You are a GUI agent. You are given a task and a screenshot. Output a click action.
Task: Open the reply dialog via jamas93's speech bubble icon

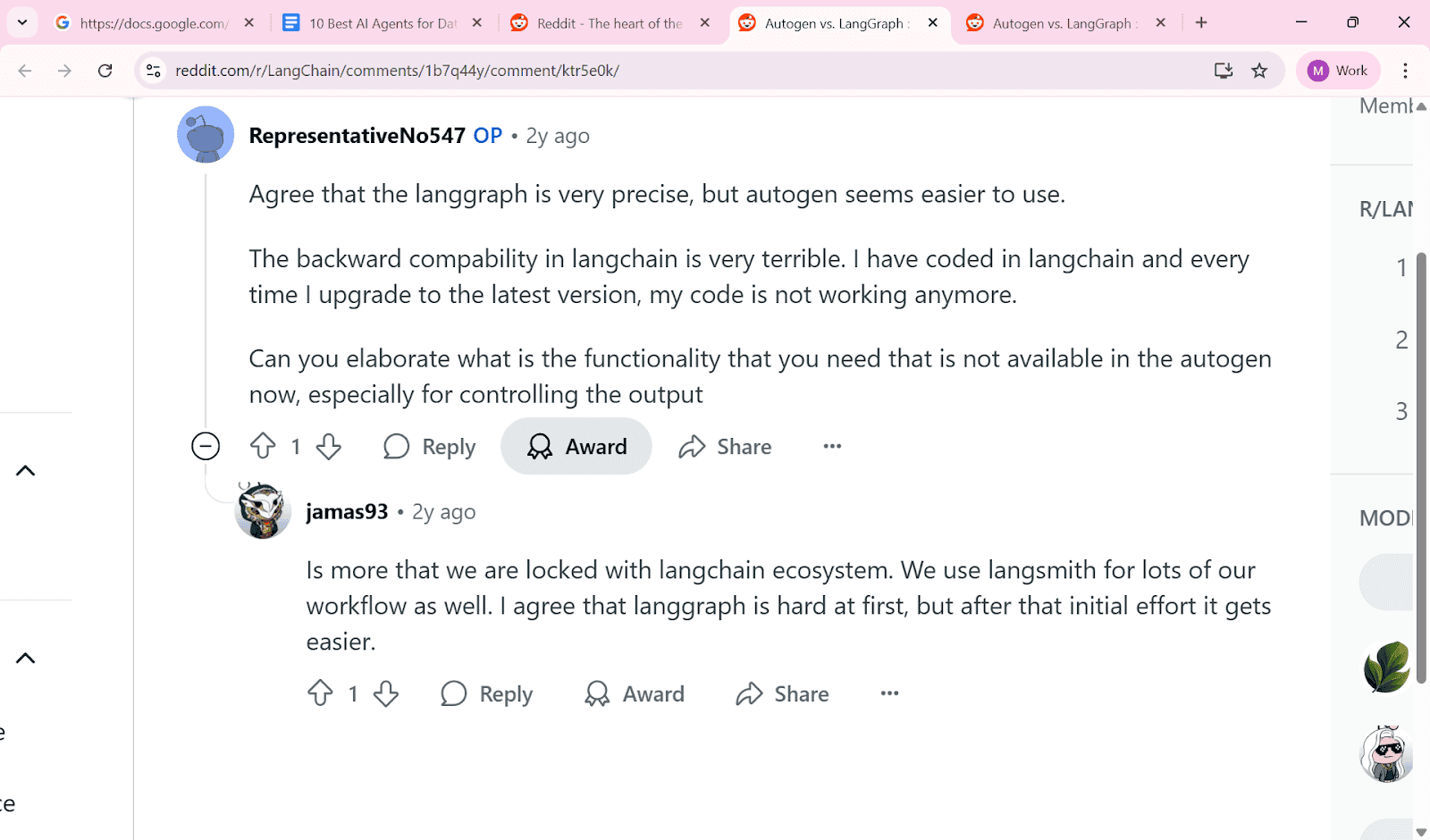coord(454,693)
